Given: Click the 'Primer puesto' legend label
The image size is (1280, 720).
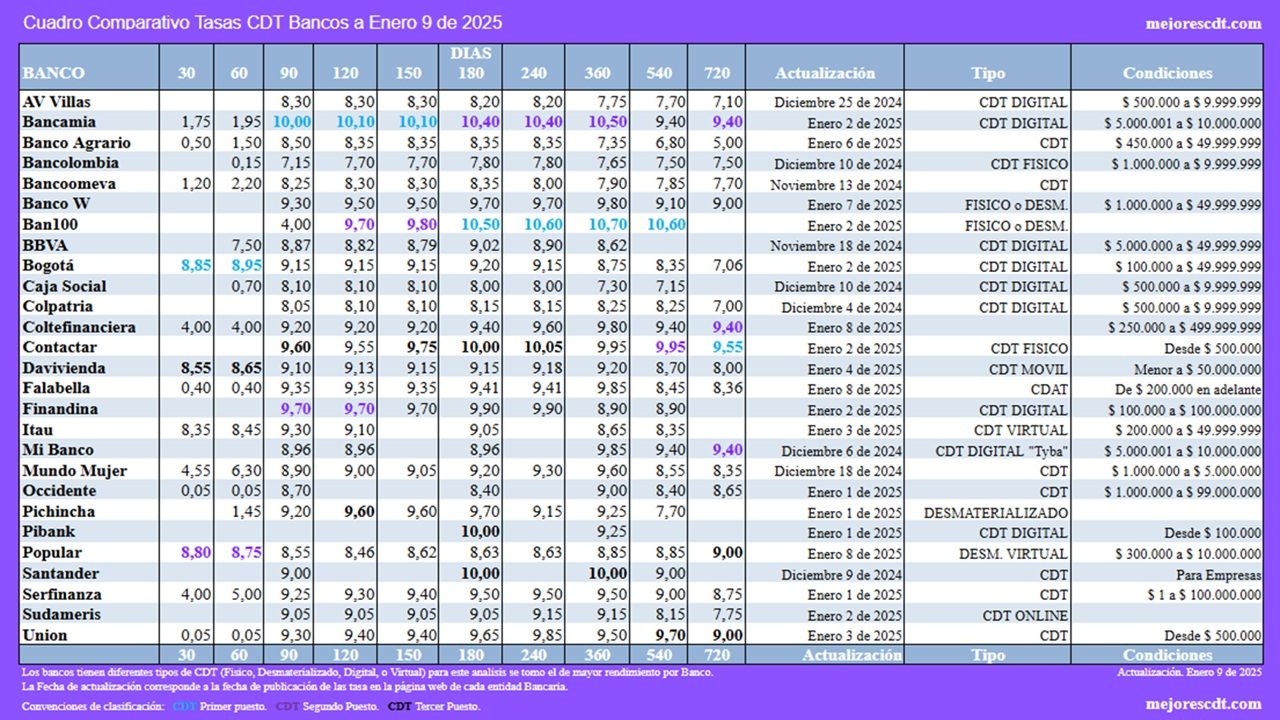Looking at the screenshot, I should point(232,706).
